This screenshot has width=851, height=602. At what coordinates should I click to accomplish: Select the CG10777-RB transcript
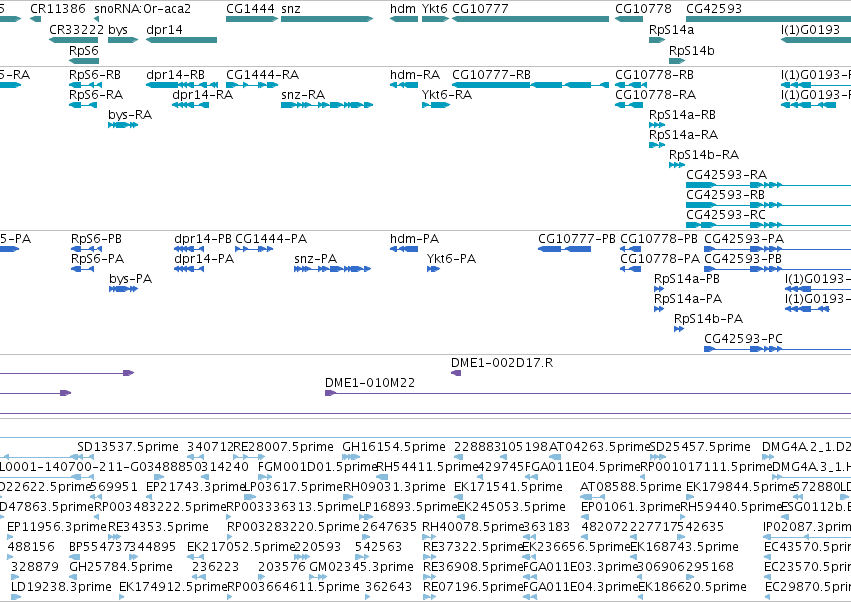coord(530,85)
